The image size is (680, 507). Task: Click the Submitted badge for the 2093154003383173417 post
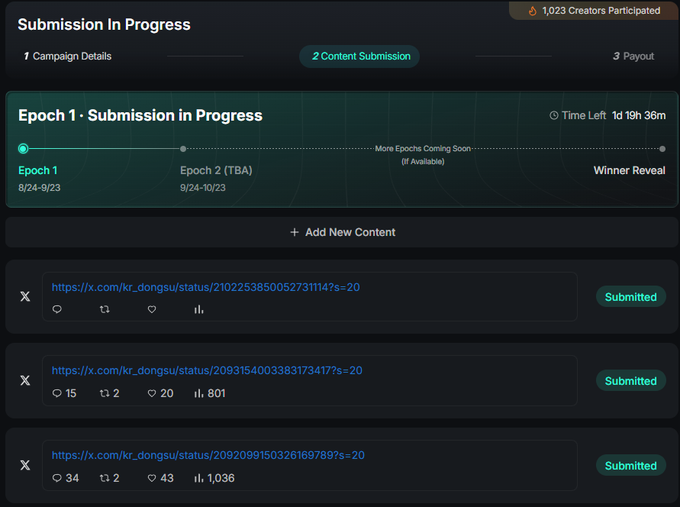(631, 381)
